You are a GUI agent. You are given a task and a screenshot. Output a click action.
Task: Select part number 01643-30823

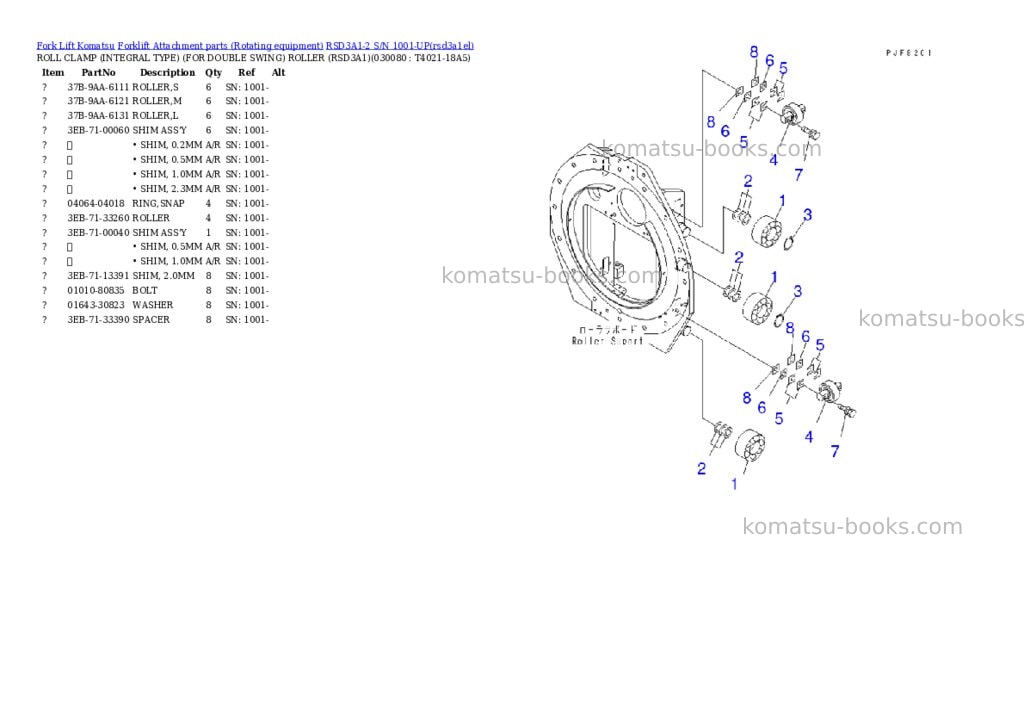(95, 305)
